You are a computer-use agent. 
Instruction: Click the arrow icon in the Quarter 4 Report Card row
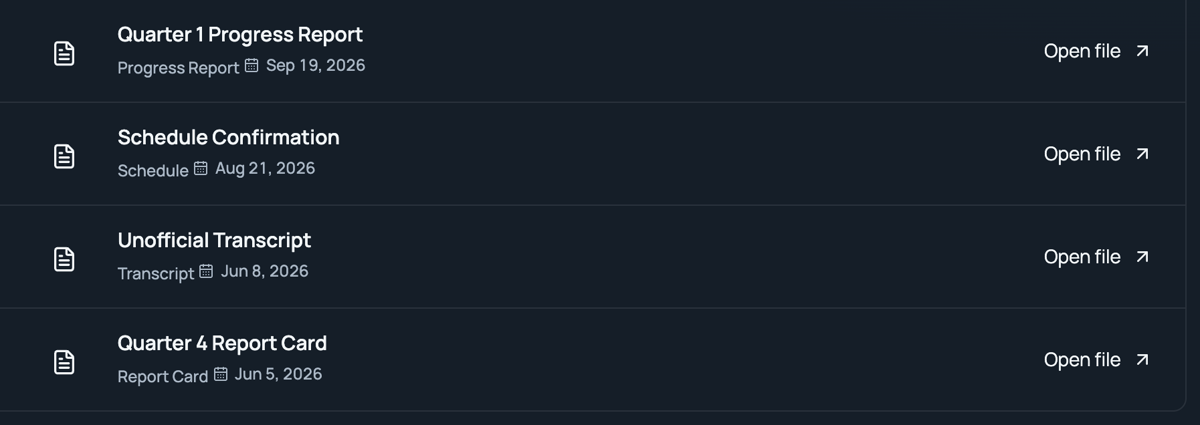tap(1143, 360)
